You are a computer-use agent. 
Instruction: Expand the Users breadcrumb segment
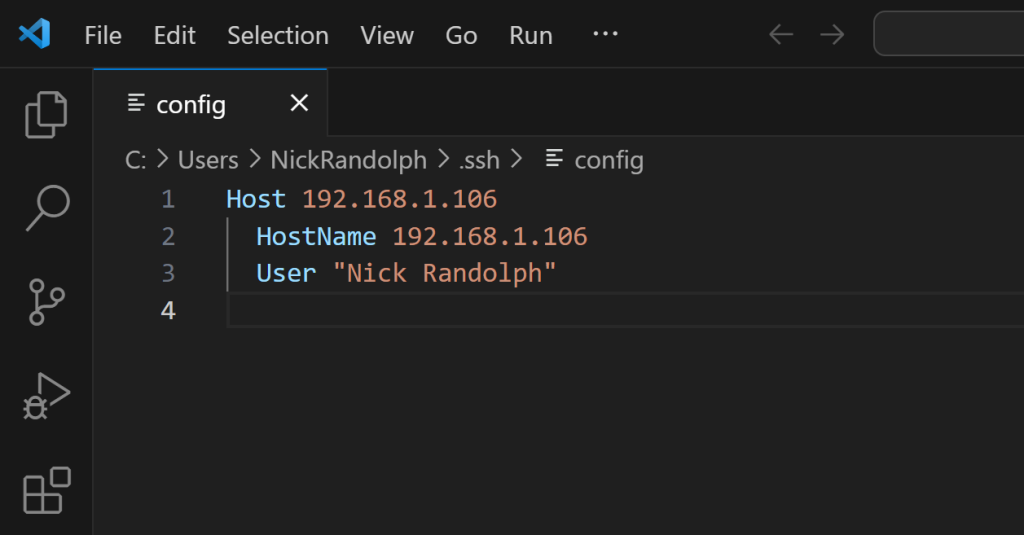pyautogui.click(x=208, y=160)
